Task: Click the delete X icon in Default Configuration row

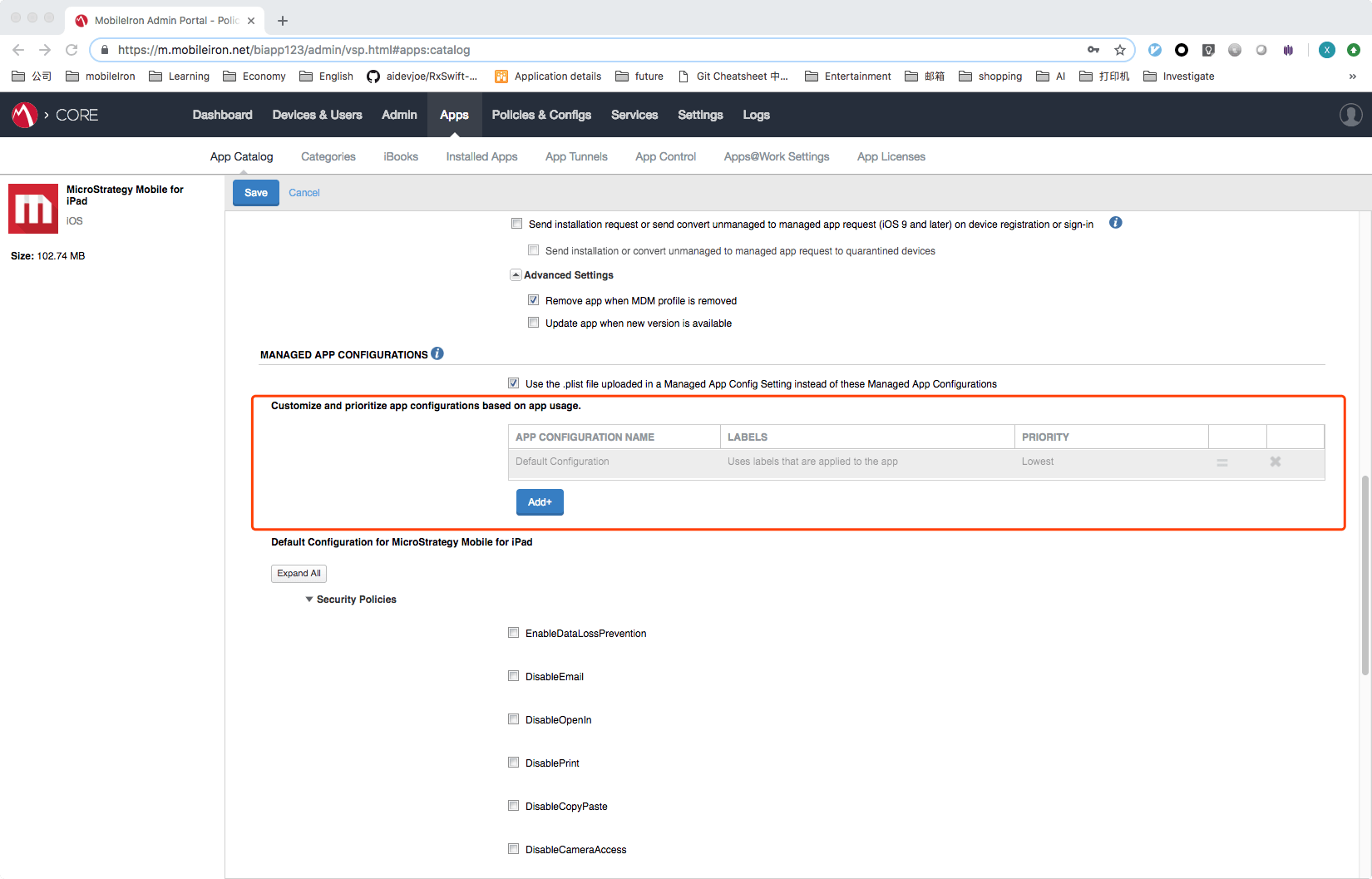Action: click(1276, 462)
